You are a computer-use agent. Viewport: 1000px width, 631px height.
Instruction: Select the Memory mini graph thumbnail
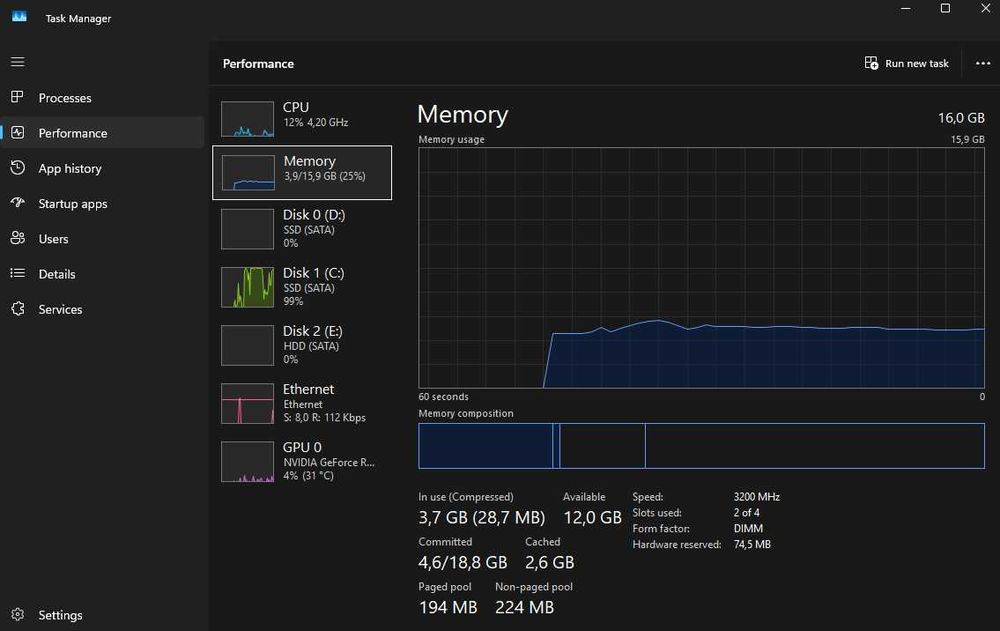tap(247, 172)
